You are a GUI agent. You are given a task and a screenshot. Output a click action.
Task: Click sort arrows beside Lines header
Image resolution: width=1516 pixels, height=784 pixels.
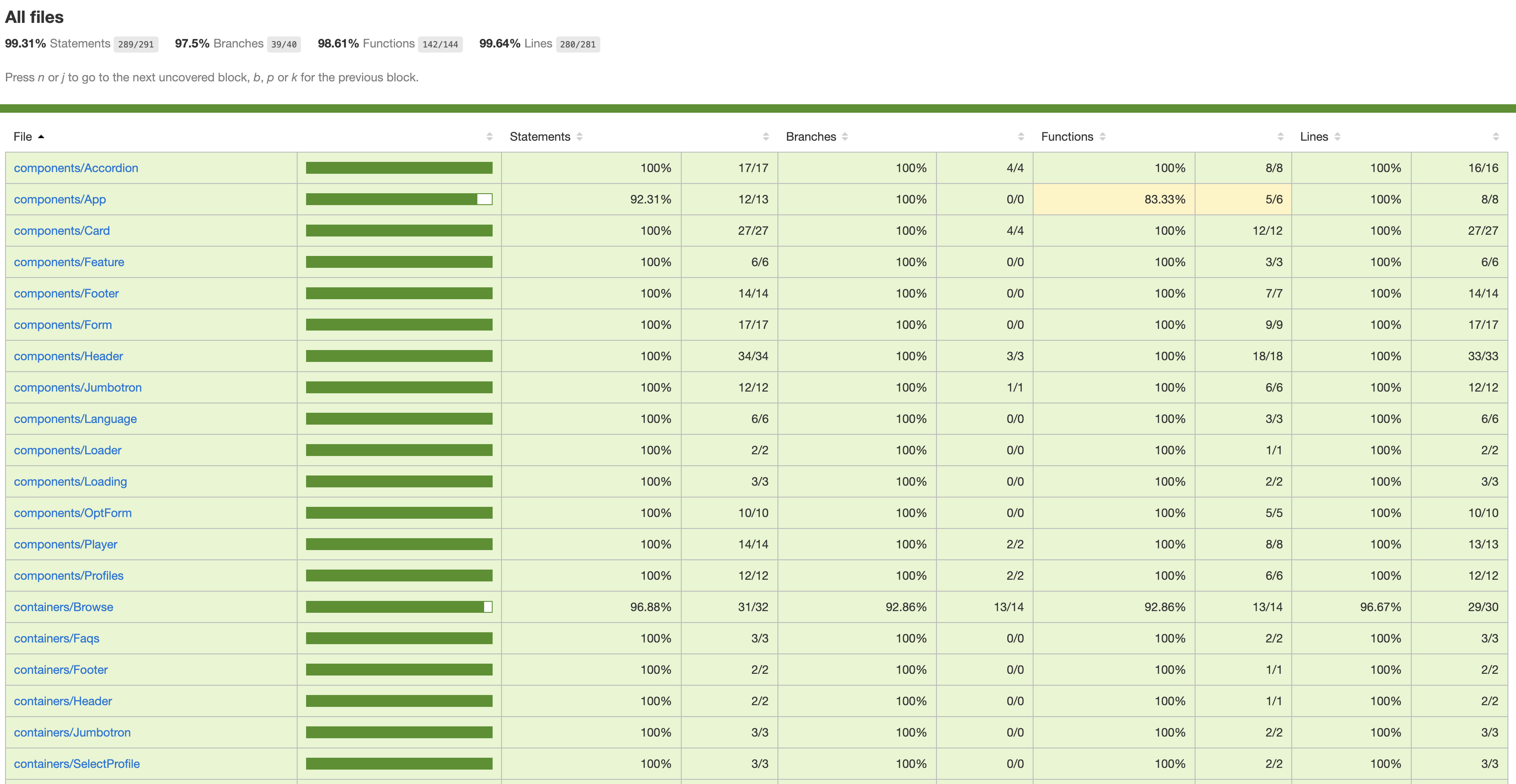tap(1338, 137)
